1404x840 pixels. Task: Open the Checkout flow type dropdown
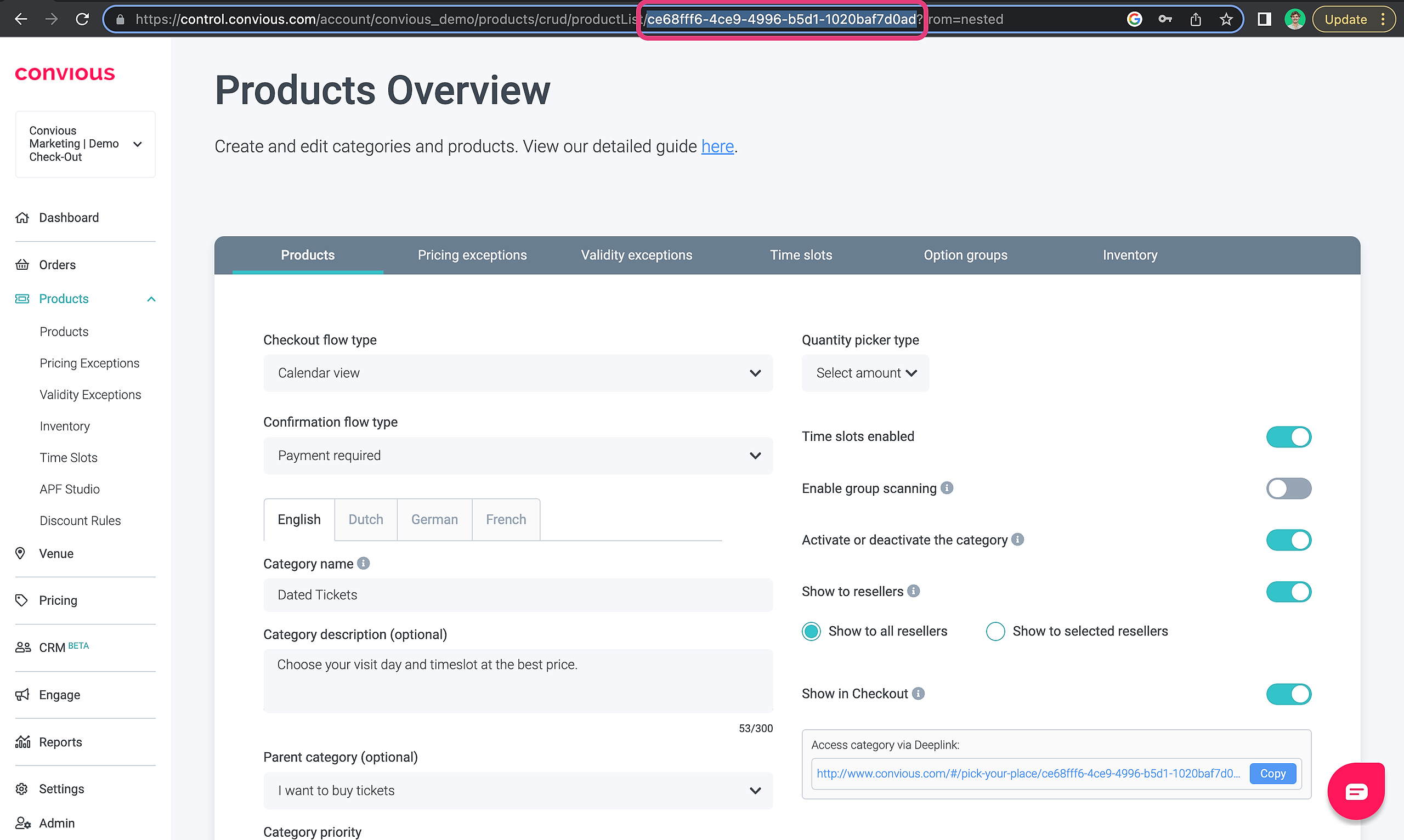click(517, 373)
